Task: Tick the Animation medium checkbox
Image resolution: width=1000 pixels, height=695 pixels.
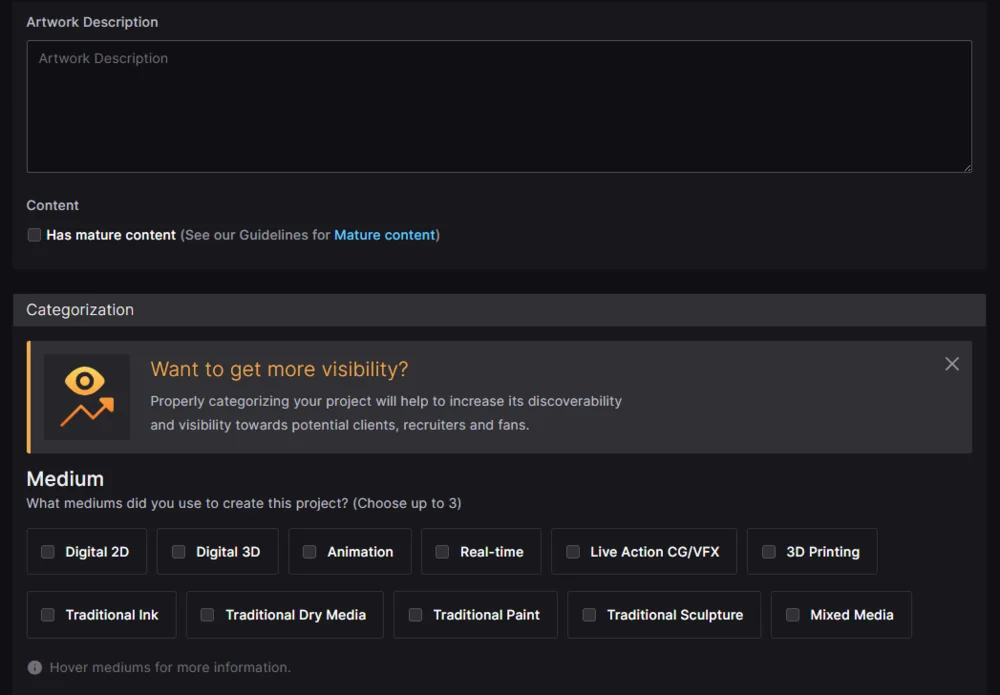Action: pos(310,552)
